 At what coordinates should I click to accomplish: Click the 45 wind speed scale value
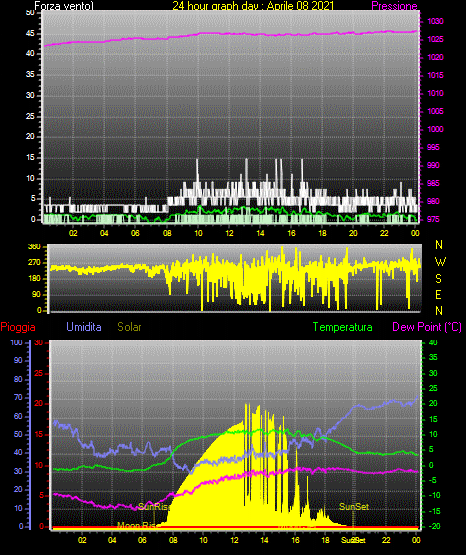click(x=30, y=34)
